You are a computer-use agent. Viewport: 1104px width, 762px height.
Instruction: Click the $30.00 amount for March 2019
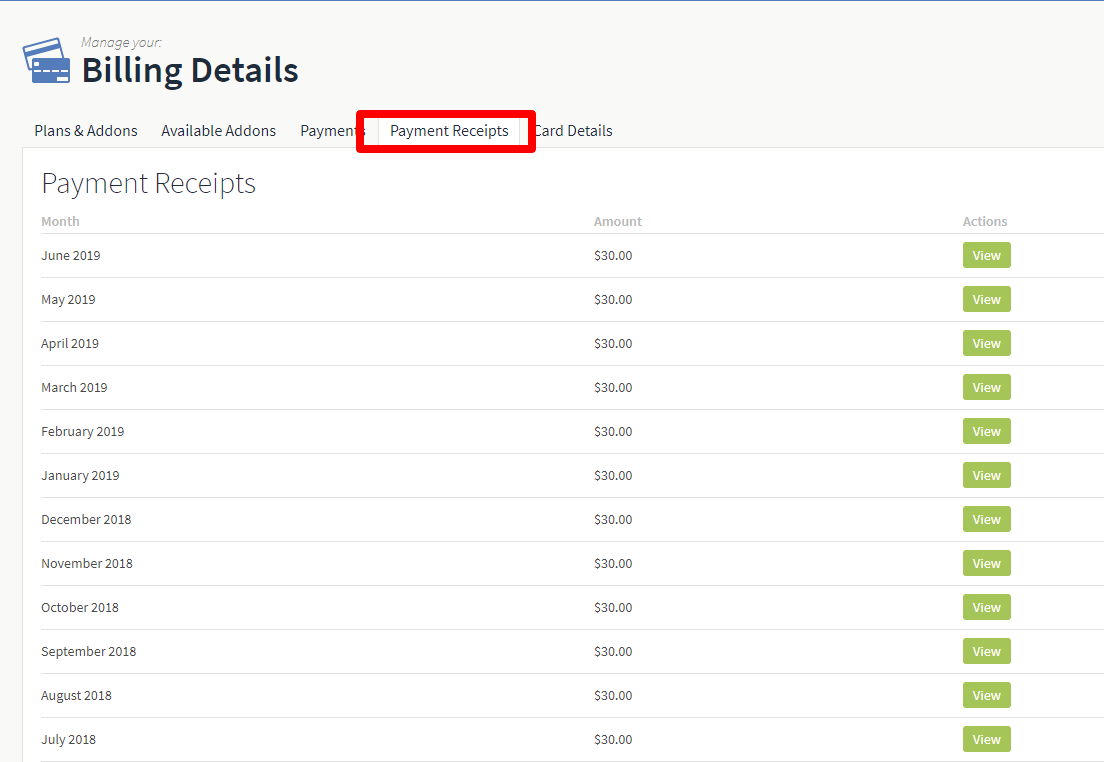pos(613,387)
